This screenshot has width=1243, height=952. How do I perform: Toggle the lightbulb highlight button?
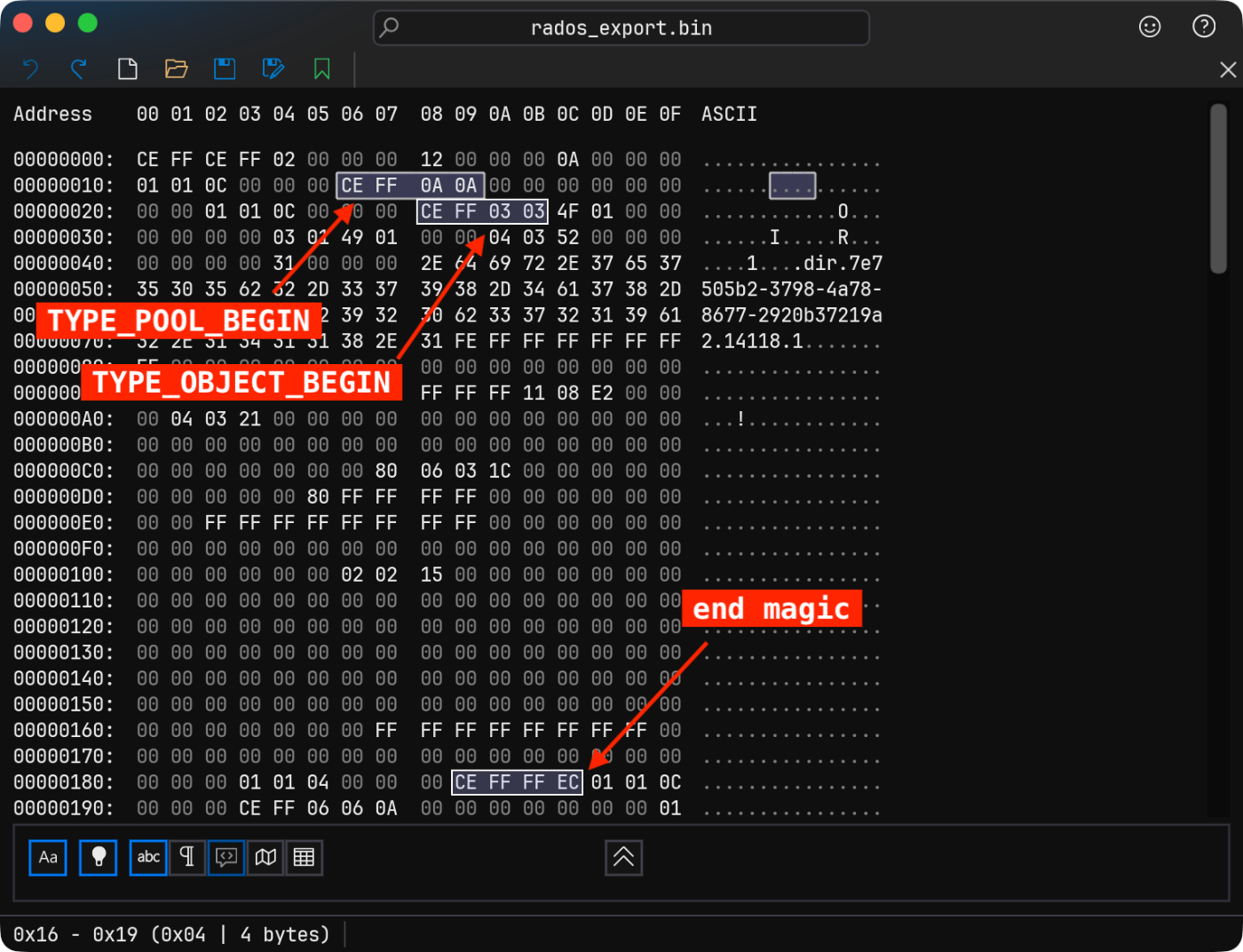(99, 858)
